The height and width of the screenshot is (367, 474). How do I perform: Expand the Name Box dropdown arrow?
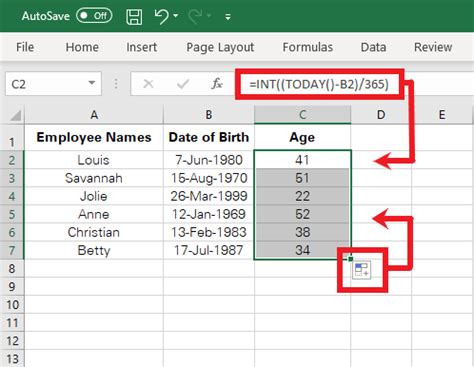click(x=92, y=83)
